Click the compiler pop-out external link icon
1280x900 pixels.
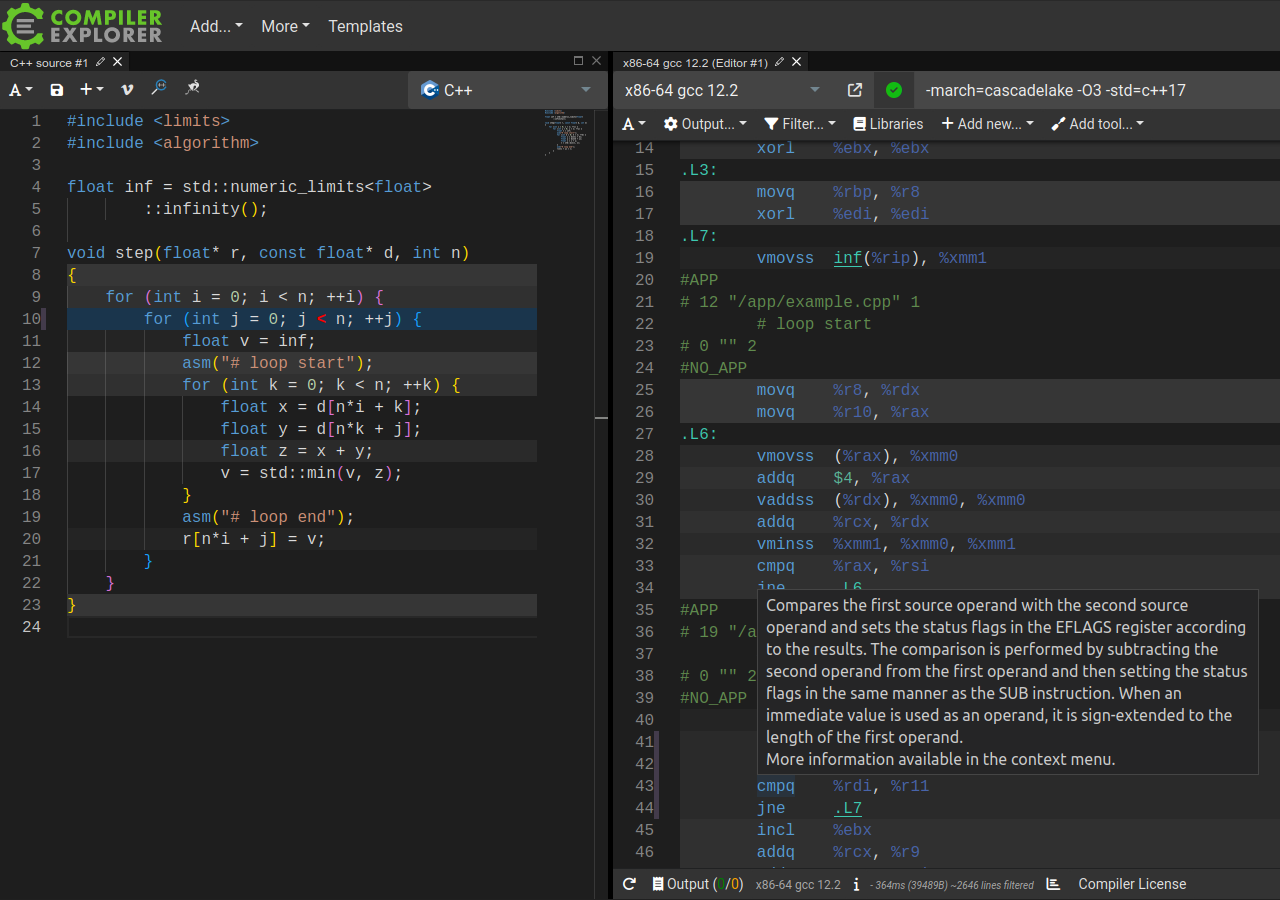coord(855,90)
